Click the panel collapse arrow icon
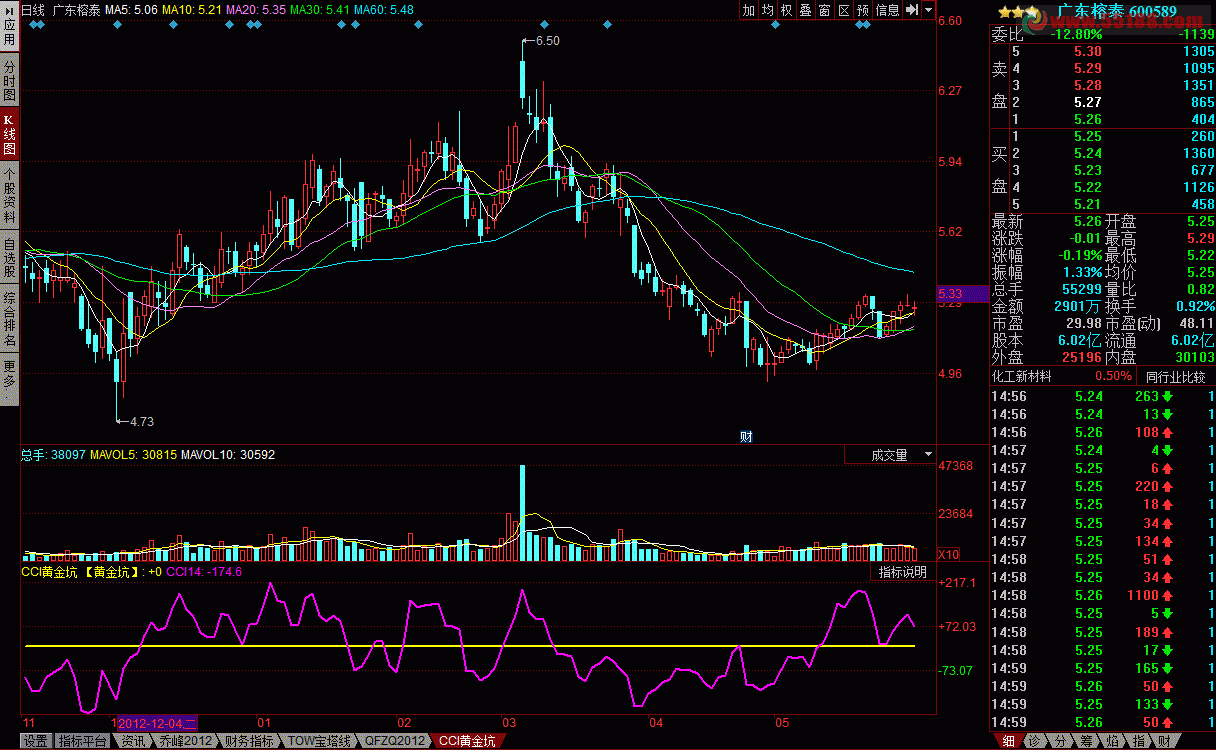This screenshot has height=750, width=1216. pyautogui.click(x=912, y=10)
